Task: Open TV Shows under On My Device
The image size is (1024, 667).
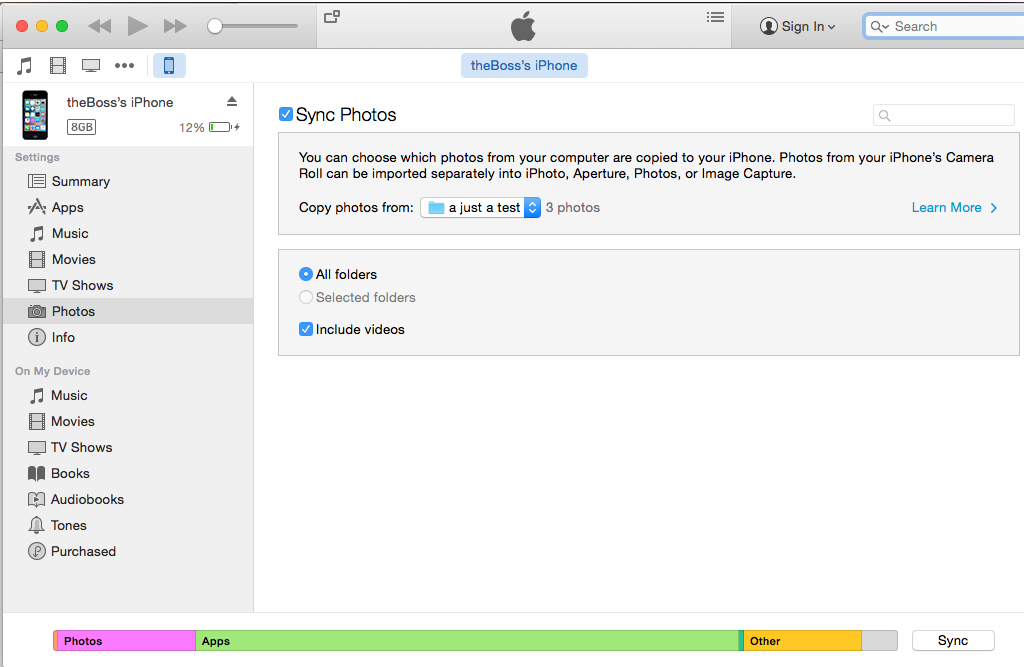Action: (x=128, y=447)
